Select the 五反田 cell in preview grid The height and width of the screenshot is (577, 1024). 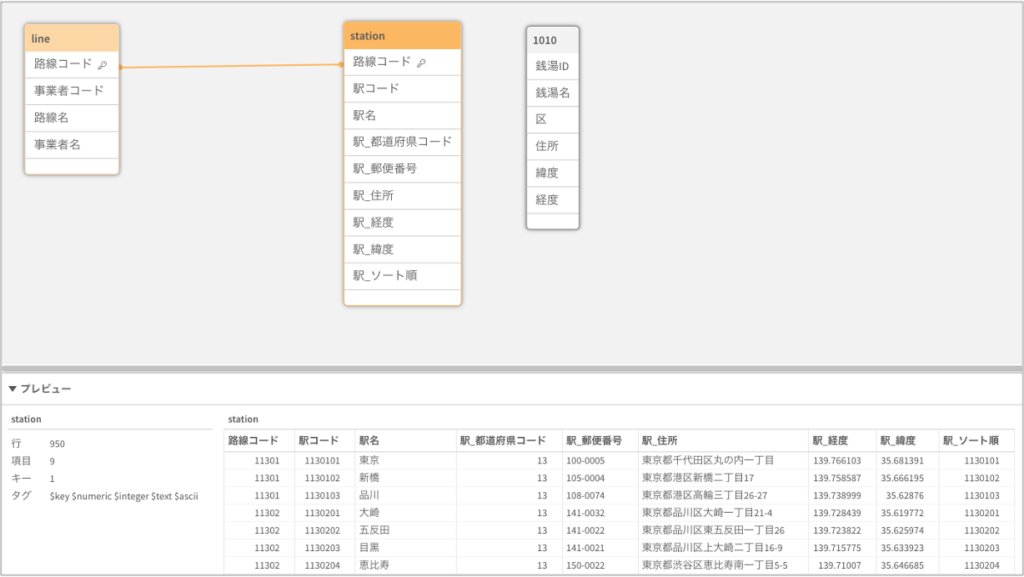click(x=373, y=530)
